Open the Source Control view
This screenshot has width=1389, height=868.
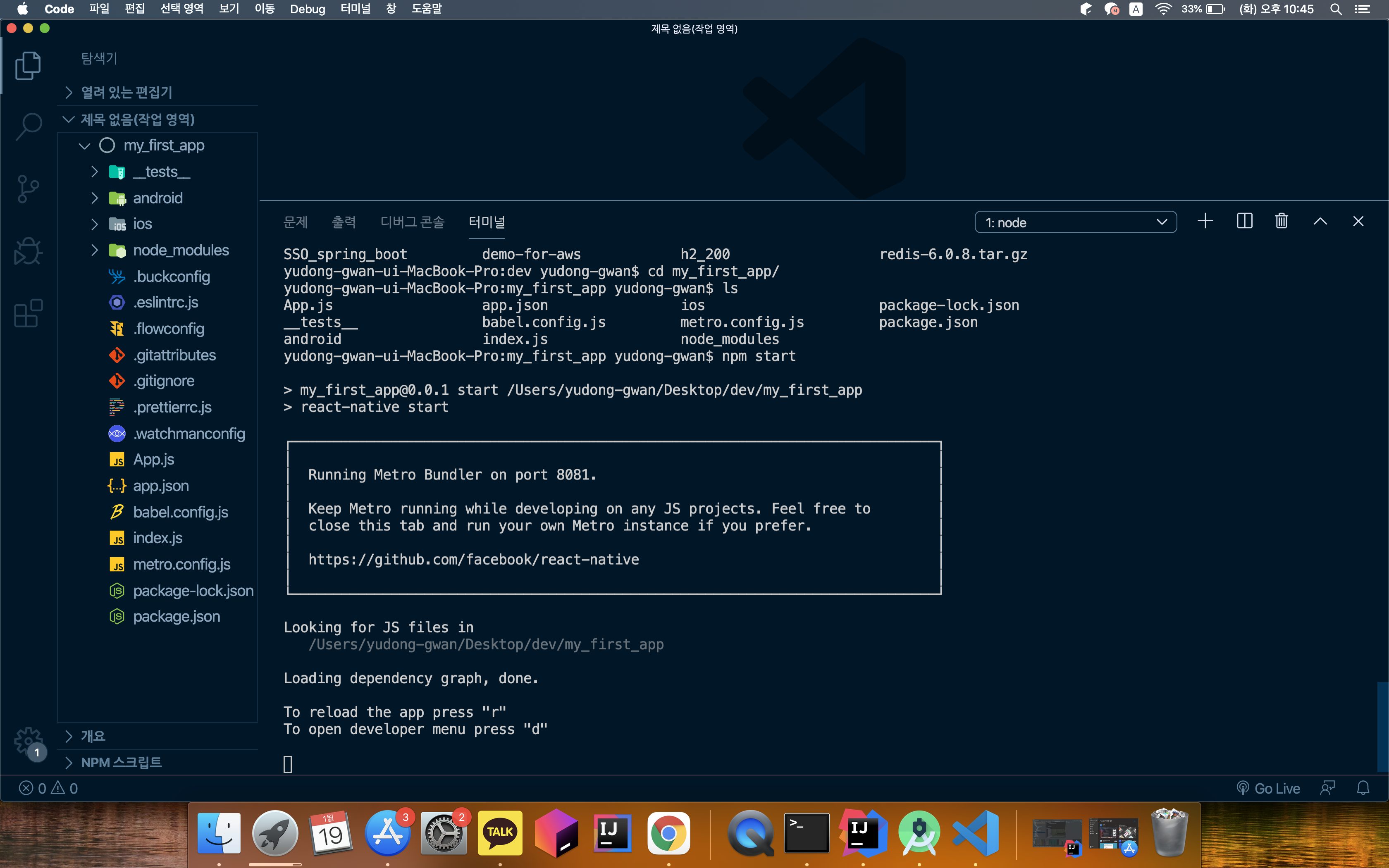tap(28, 189)
